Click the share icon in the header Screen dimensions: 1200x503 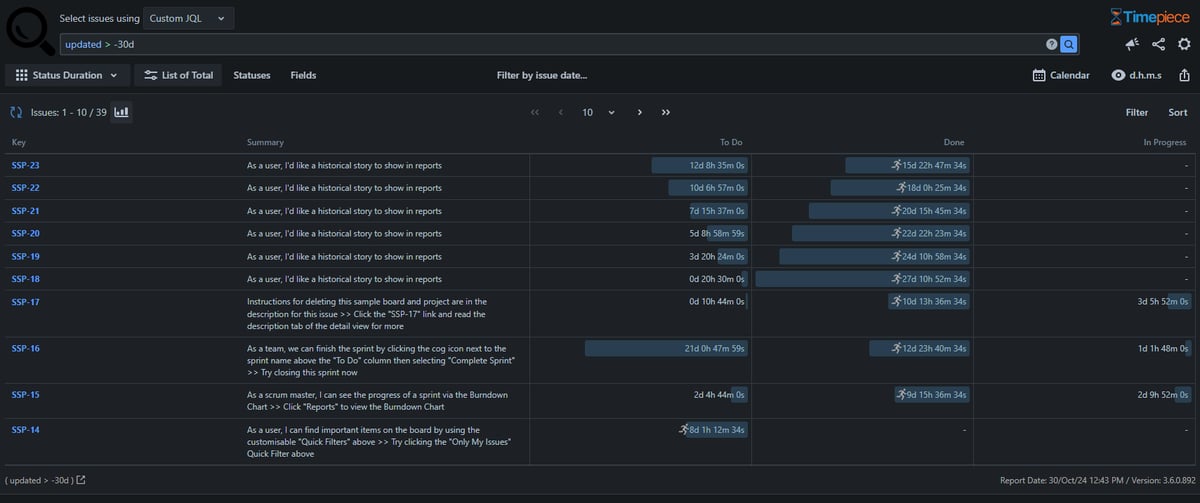(1159, 44)
